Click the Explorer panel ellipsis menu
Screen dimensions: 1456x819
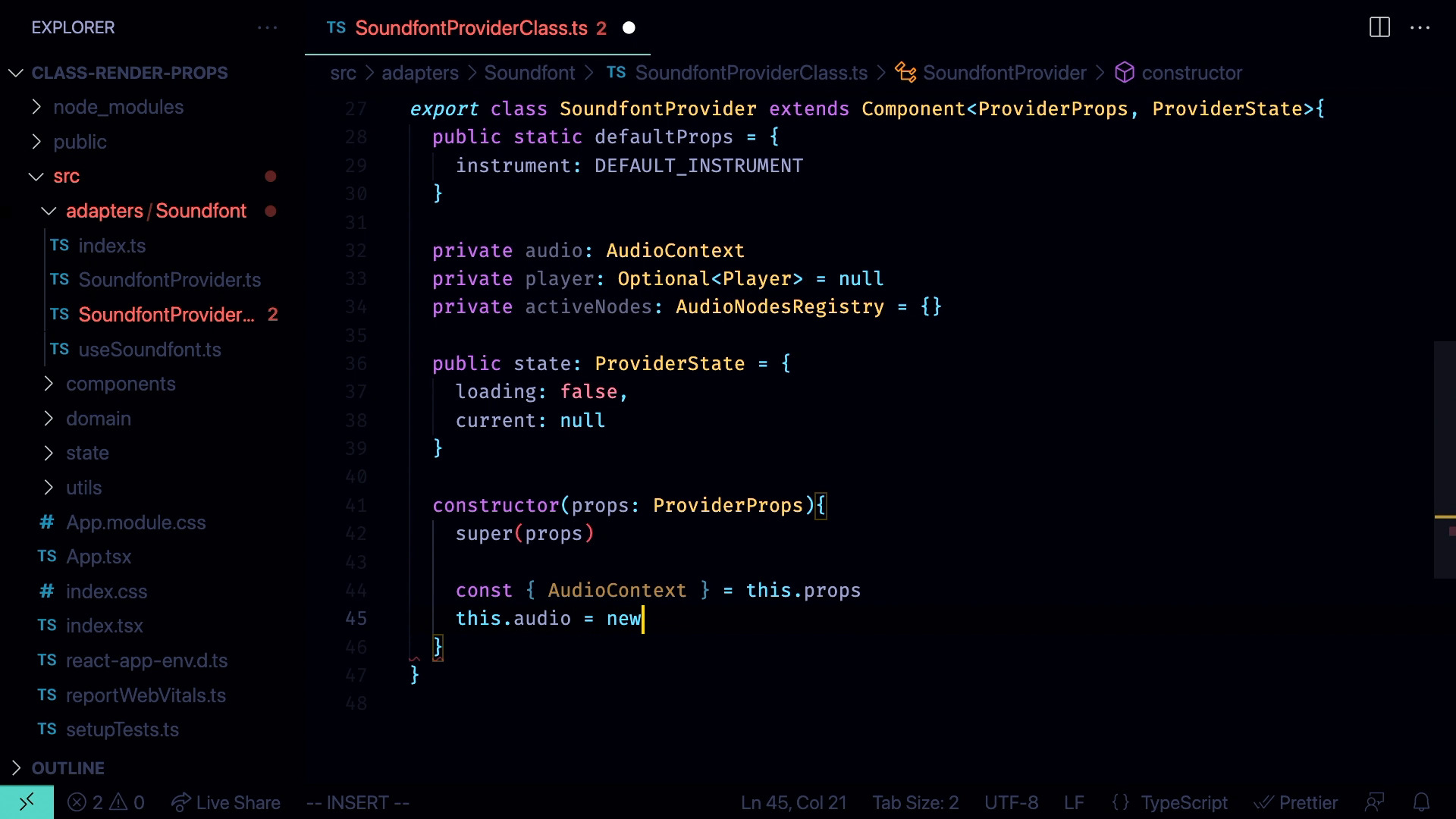(268, 27)
